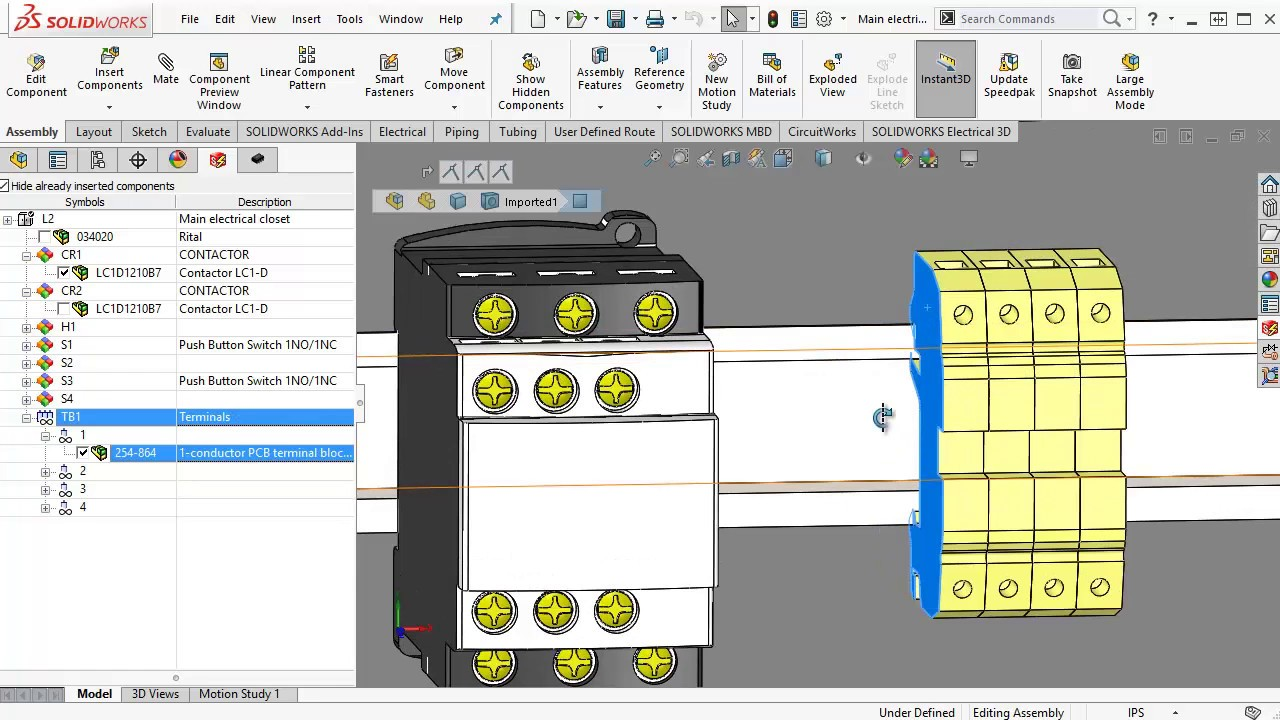This screenshot has width=1280, height=720.
Task: Click the "Editing Assembly" status text
Action: (x=1018, y=713)
